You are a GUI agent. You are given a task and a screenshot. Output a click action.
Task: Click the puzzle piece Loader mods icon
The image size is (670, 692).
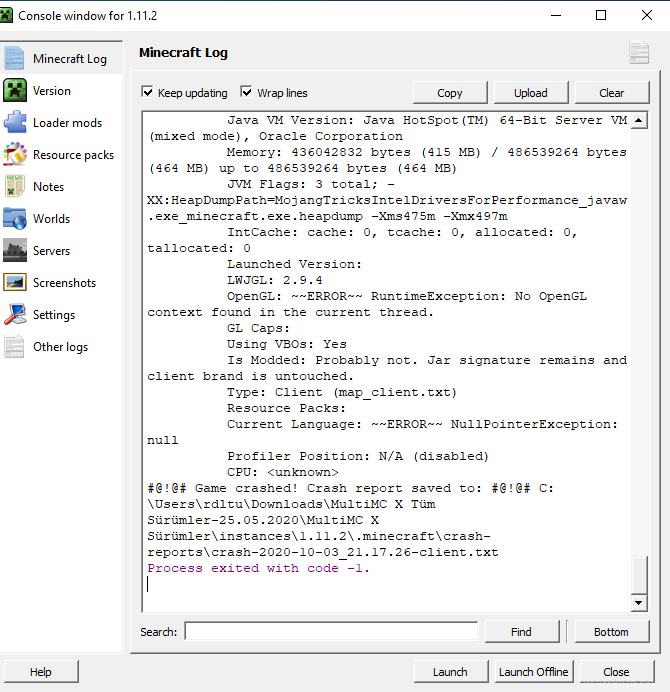pos(15,122)
